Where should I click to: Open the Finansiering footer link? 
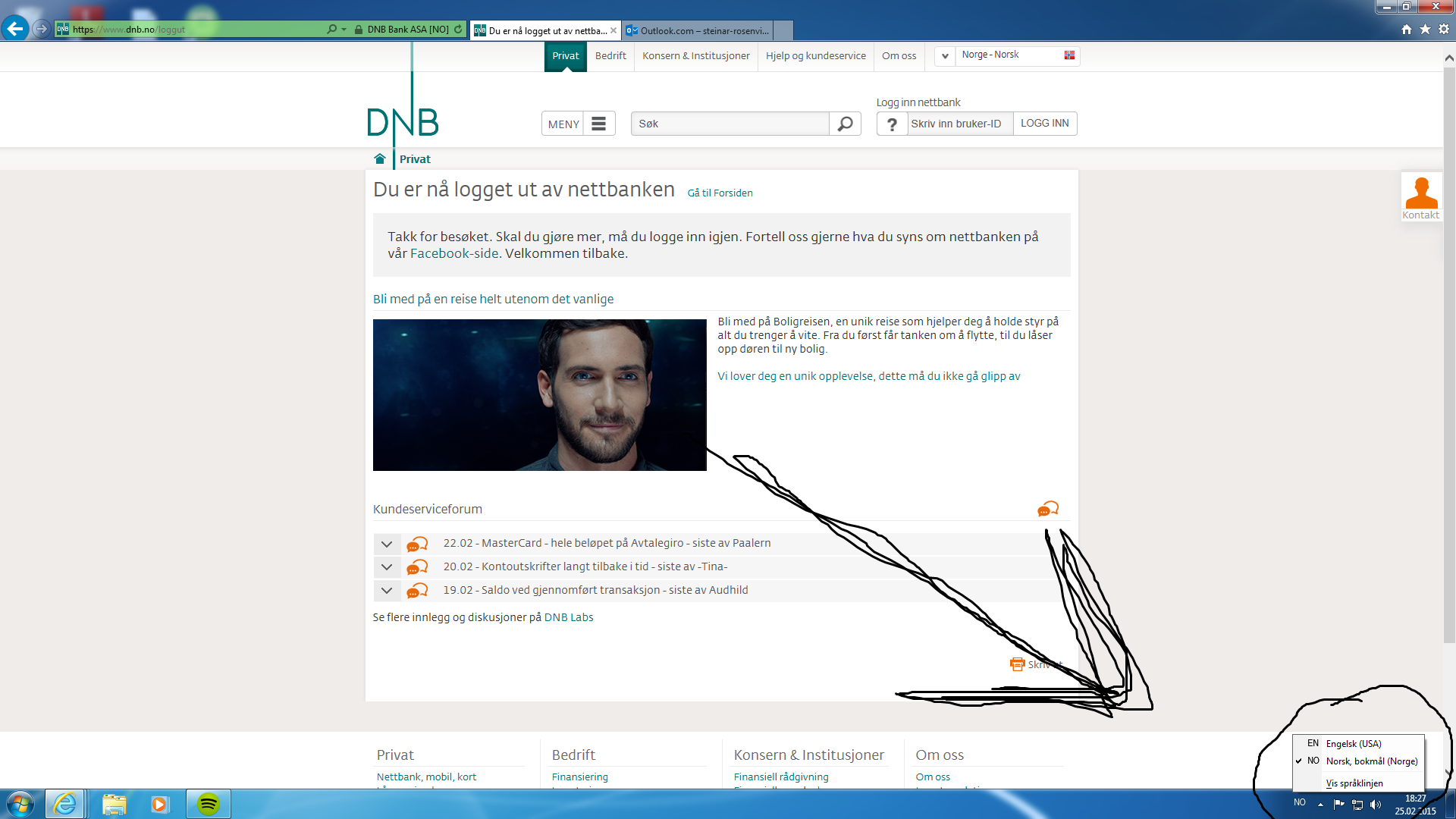click(580, 777)
